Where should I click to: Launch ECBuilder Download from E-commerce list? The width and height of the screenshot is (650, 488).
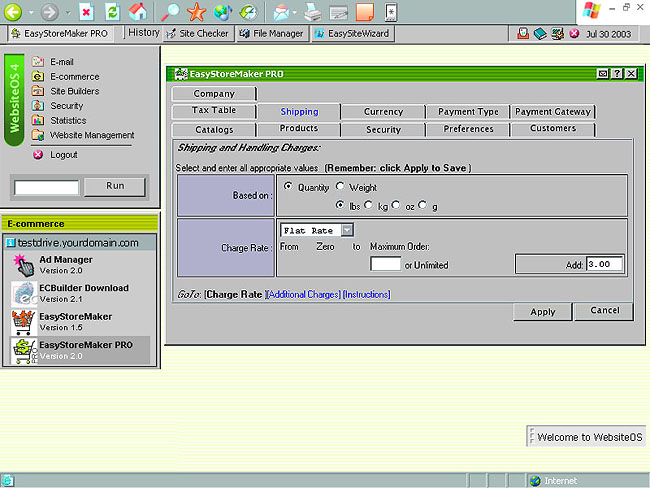pos(23,293)
